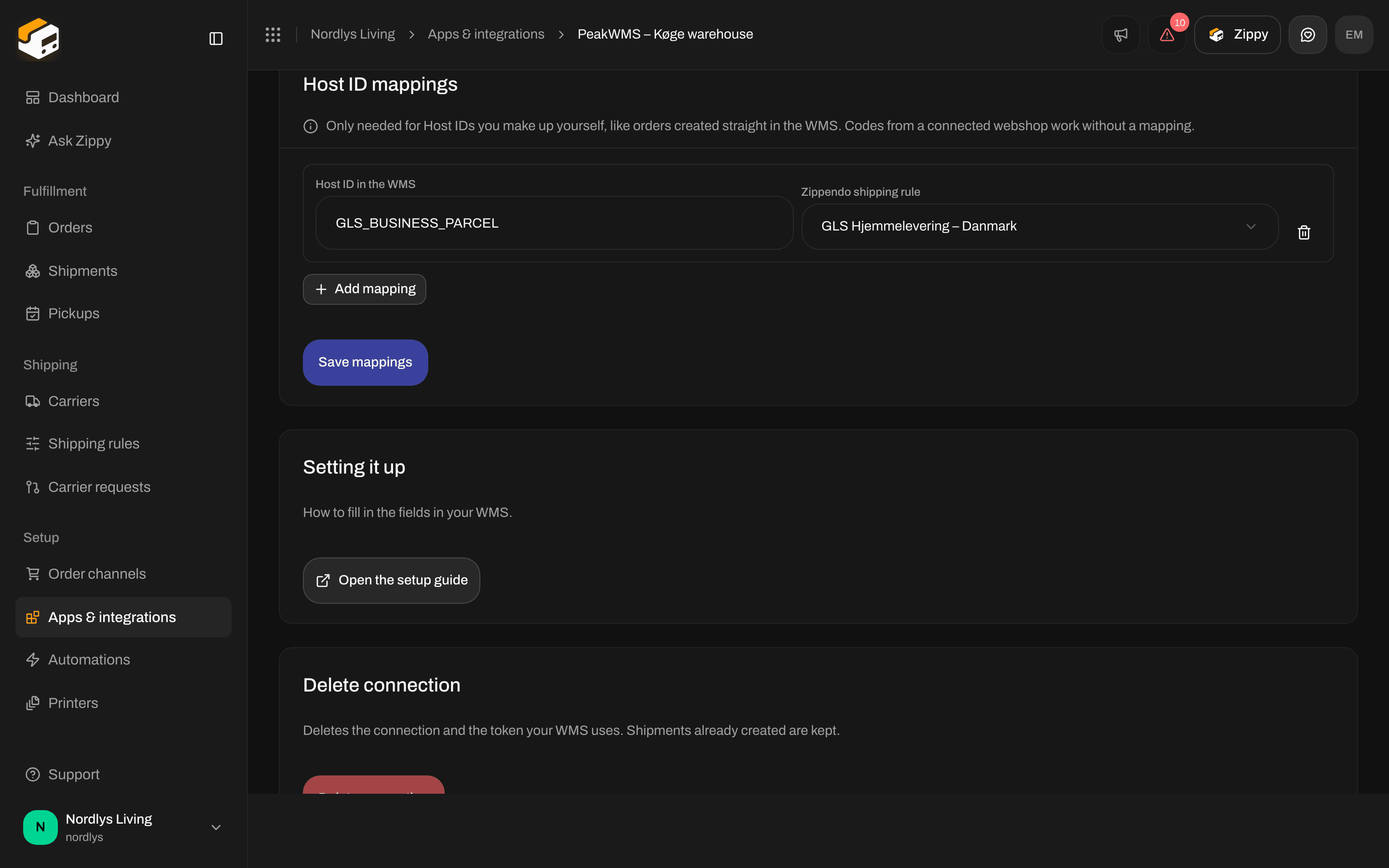
Task: Click the Delete connection heading
Action: point(381,685)
